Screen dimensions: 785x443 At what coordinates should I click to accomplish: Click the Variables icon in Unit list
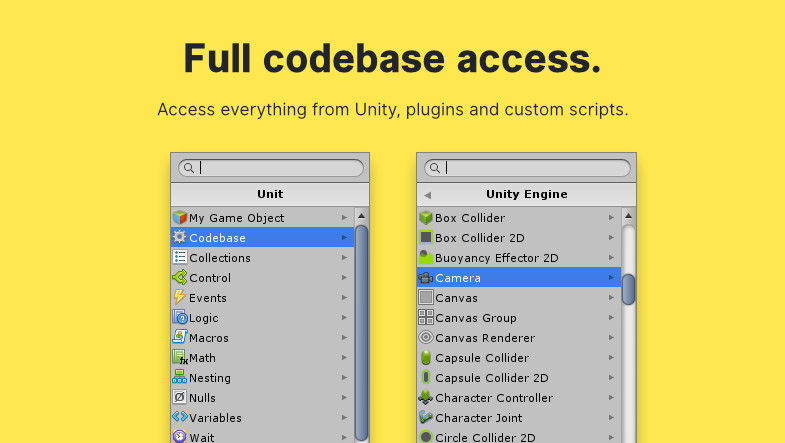click(x=179, y=418)
